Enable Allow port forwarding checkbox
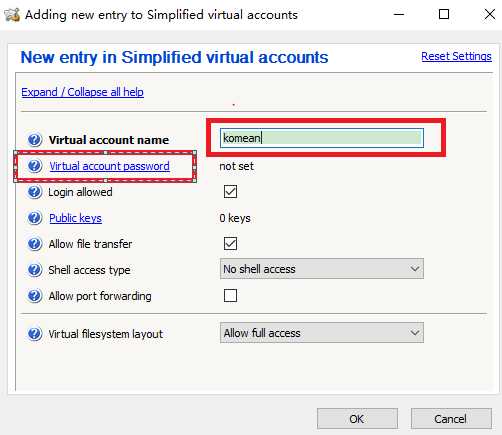 pos(230,296)
